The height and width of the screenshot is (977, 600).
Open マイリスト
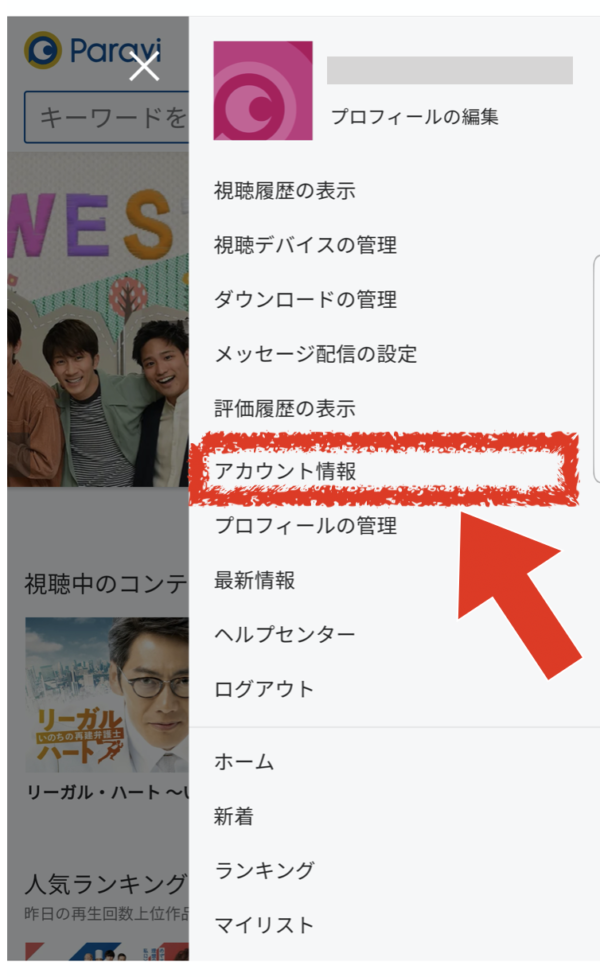tap(264, 925)
